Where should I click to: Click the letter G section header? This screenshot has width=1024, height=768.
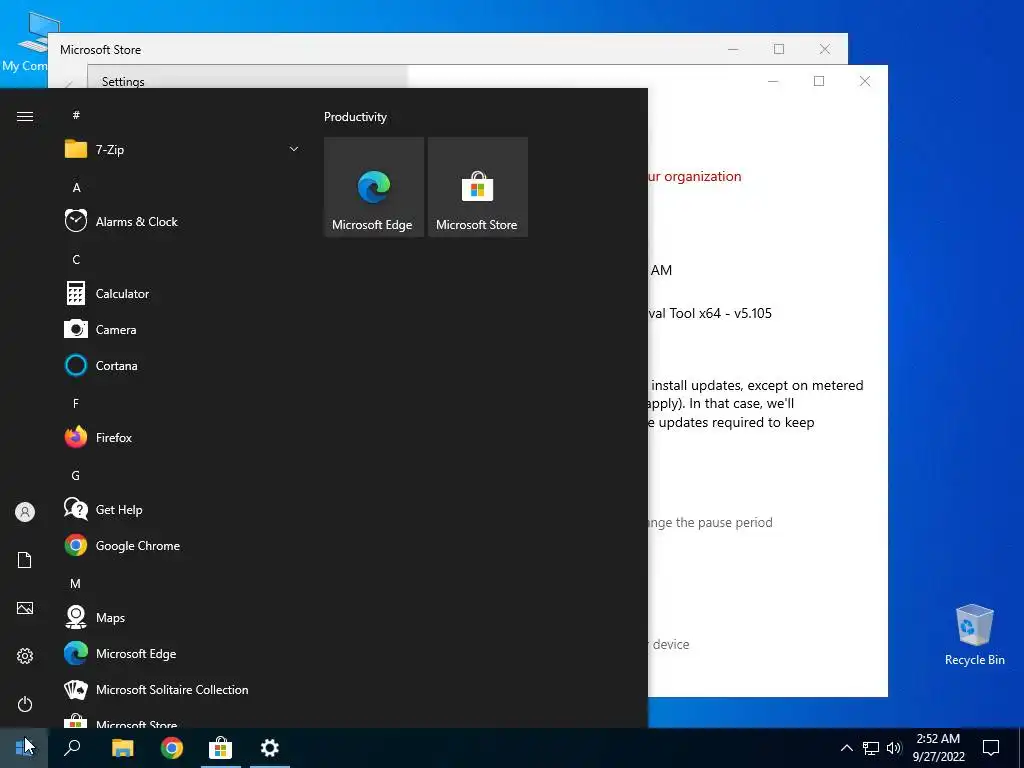click(76, 475)
